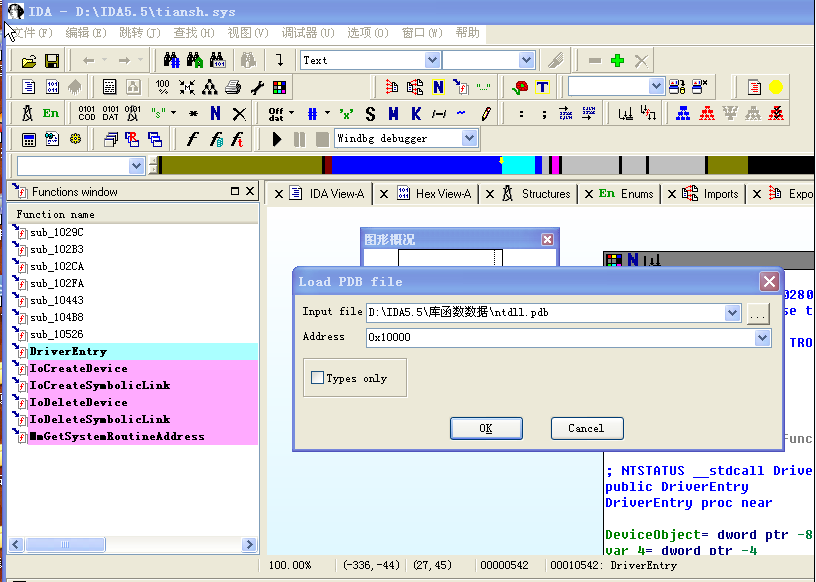This screenshot has height=582, width=816.
Task: Toggle the Types only checkbox
Action: pyautogui.click(x=317, y=377)
